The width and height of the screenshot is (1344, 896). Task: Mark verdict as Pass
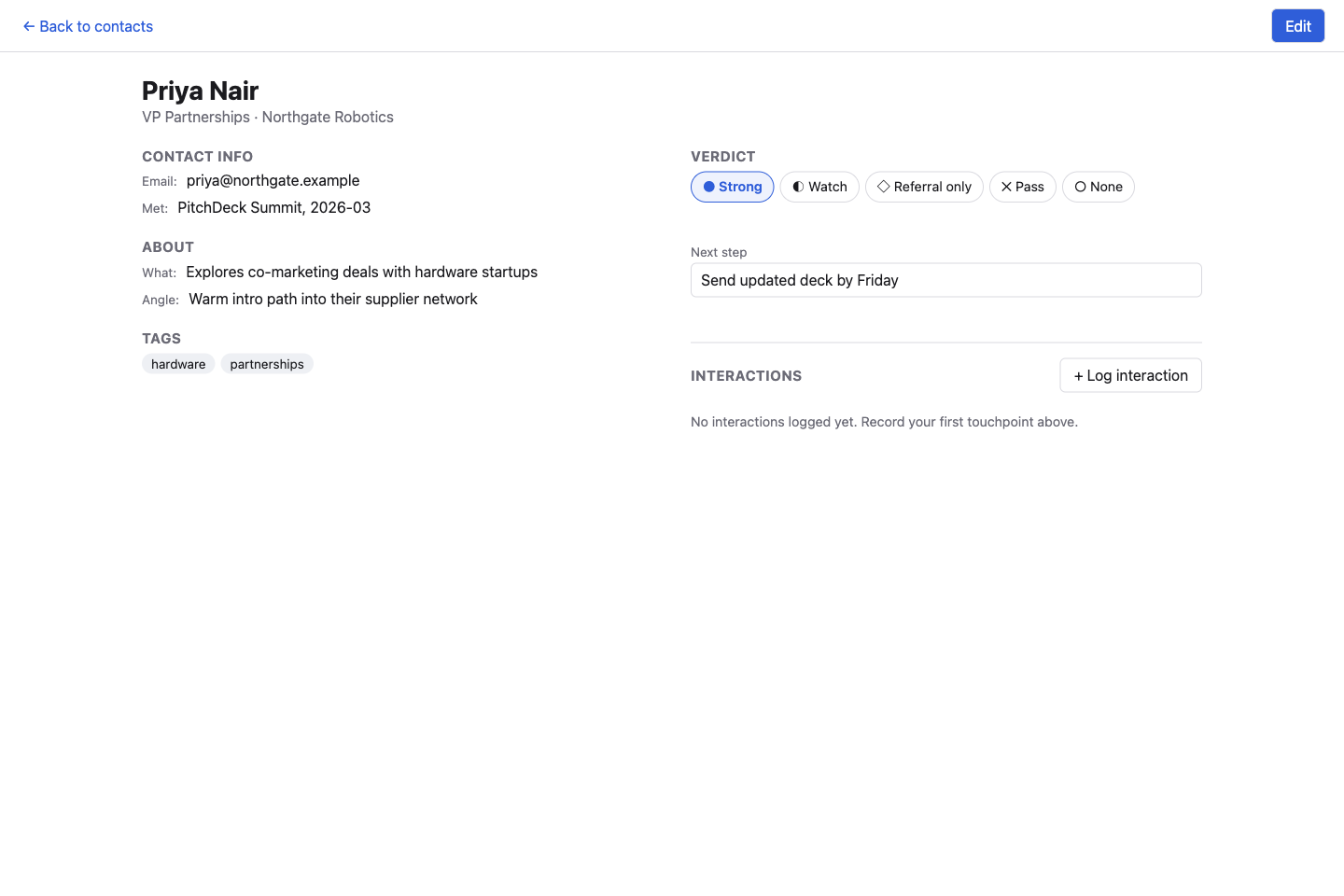[x=1022, y=187]
